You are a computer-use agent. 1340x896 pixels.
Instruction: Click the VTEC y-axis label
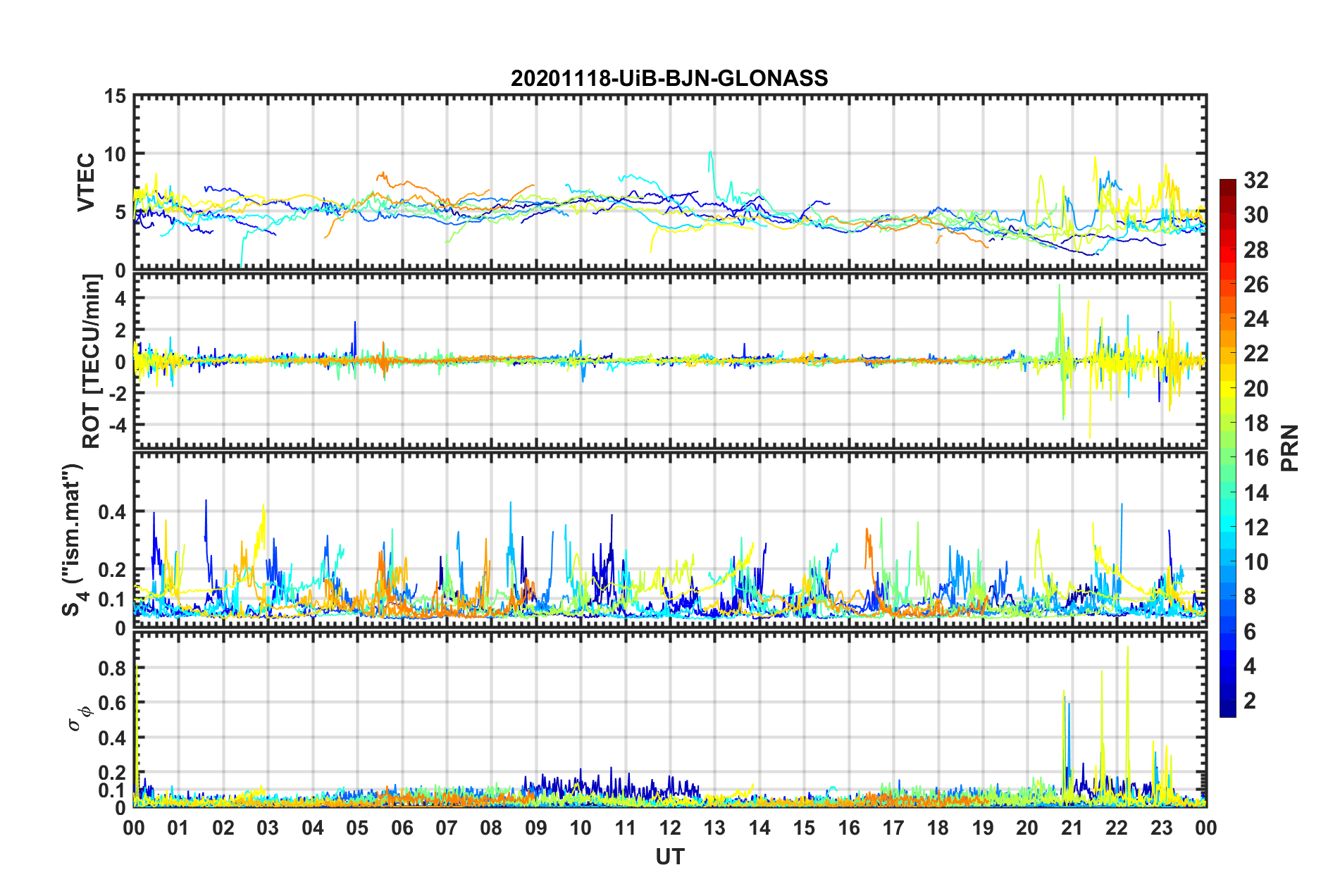(86, 182)
